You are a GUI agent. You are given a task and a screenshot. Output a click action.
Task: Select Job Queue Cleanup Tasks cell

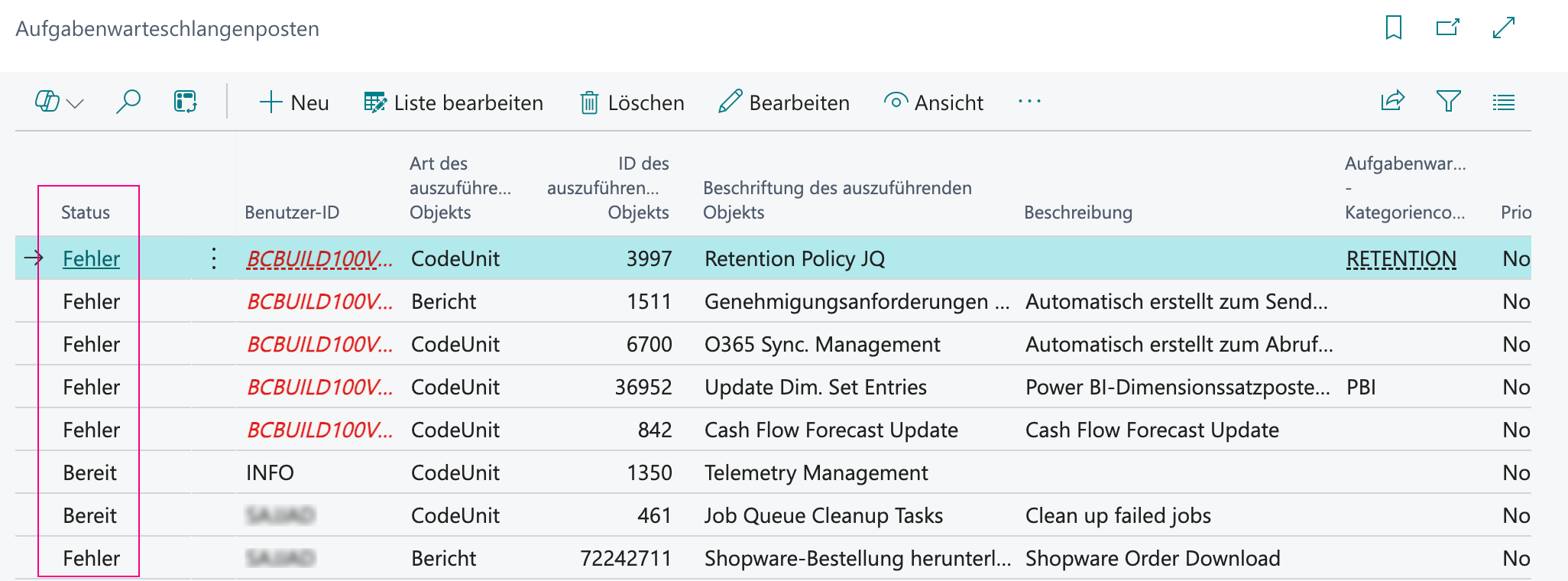tap(824, 515)
